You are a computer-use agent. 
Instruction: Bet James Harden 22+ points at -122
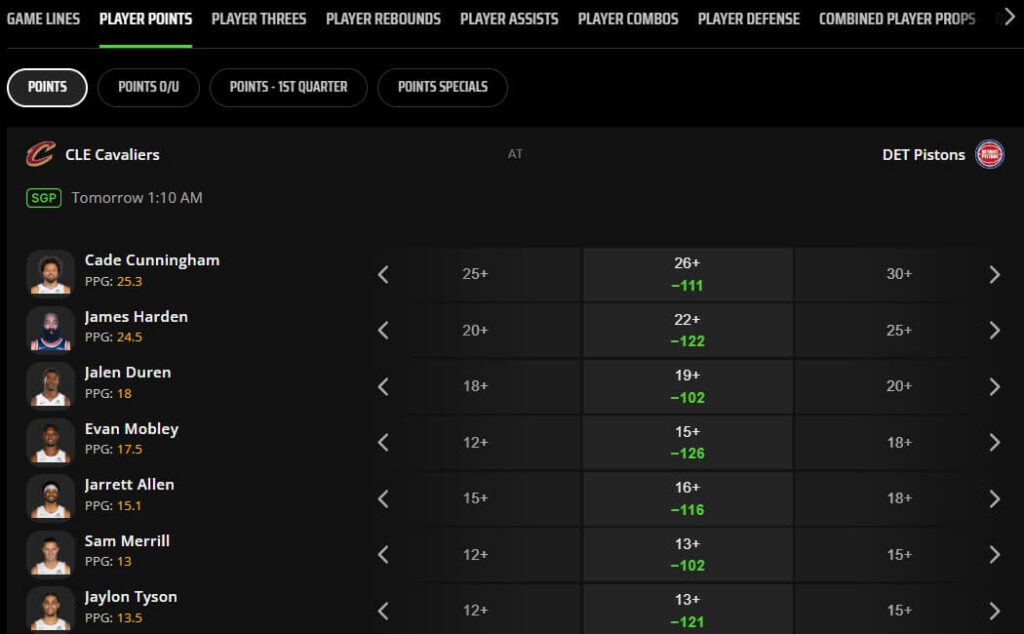686,328
